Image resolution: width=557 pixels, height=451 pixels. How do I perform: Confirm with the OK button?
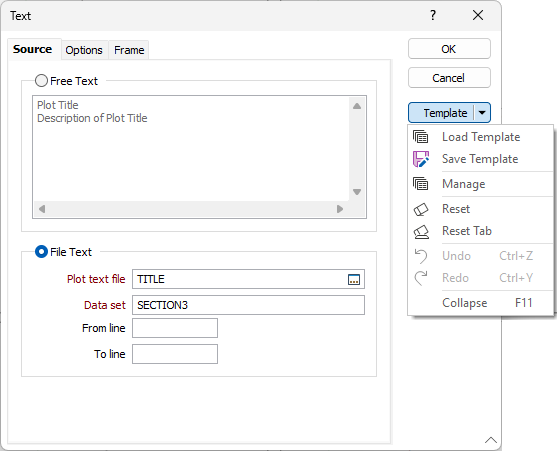[x=449, y=49]
